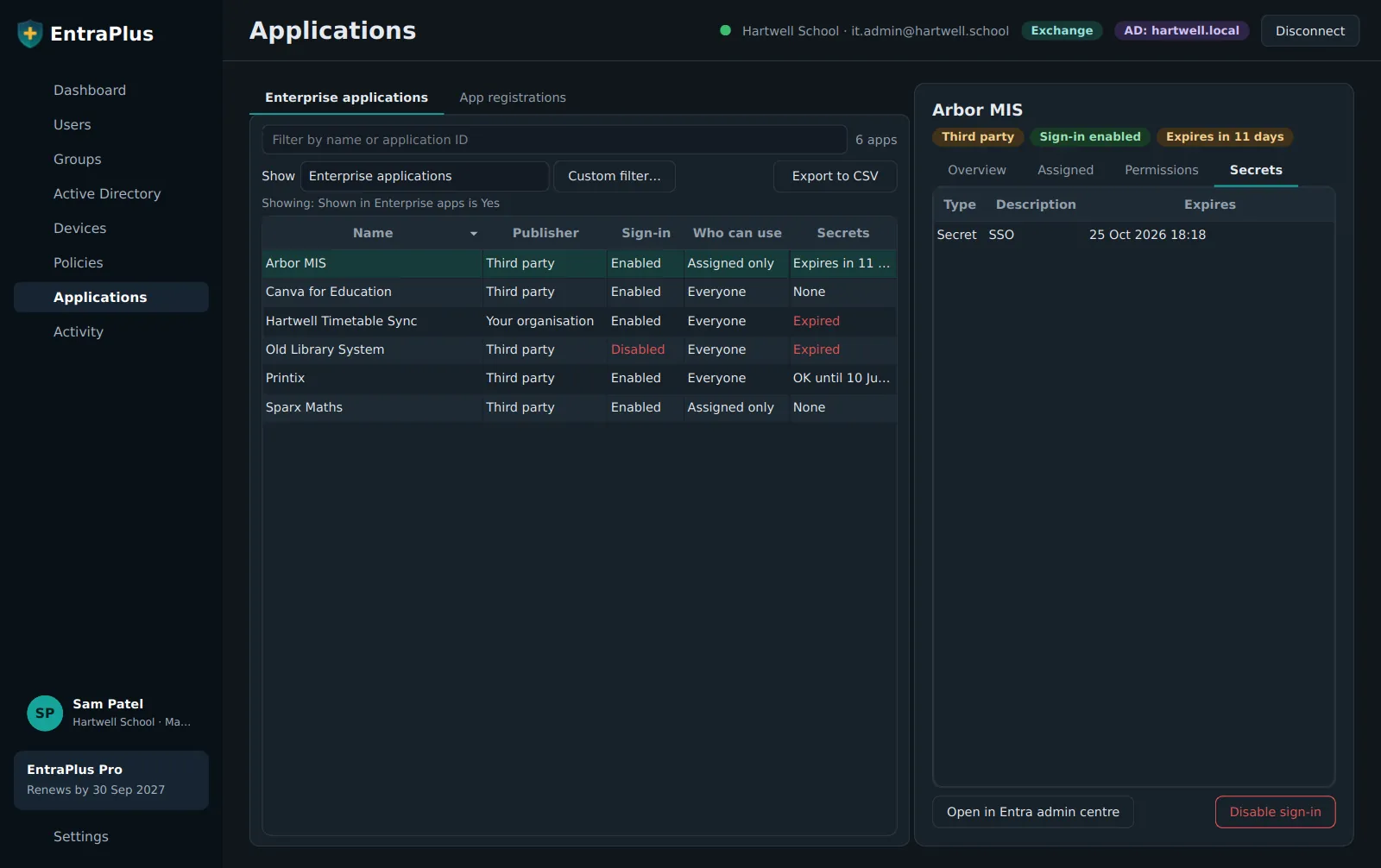This screenshot has width=1381, height=868.
Task: Select the Canva for Education row
Action: point(579,292)
